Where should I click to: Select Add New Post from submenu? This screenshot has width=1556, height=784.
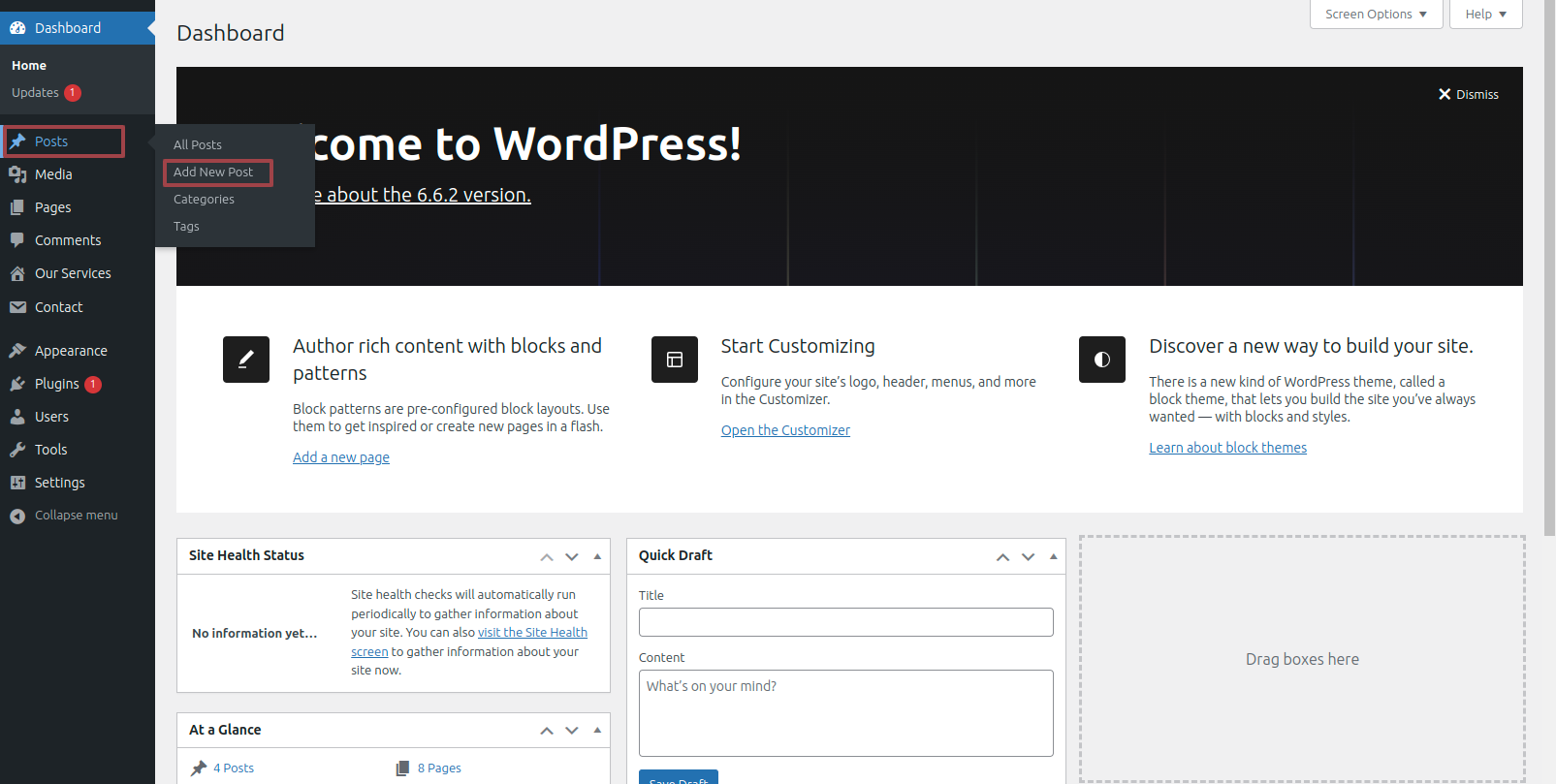point(213,172)
